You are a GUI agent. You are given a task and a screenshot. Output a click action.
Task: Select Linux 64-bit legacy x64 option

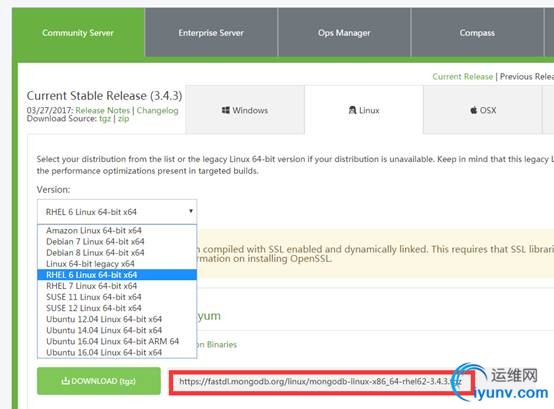(117, 263)
